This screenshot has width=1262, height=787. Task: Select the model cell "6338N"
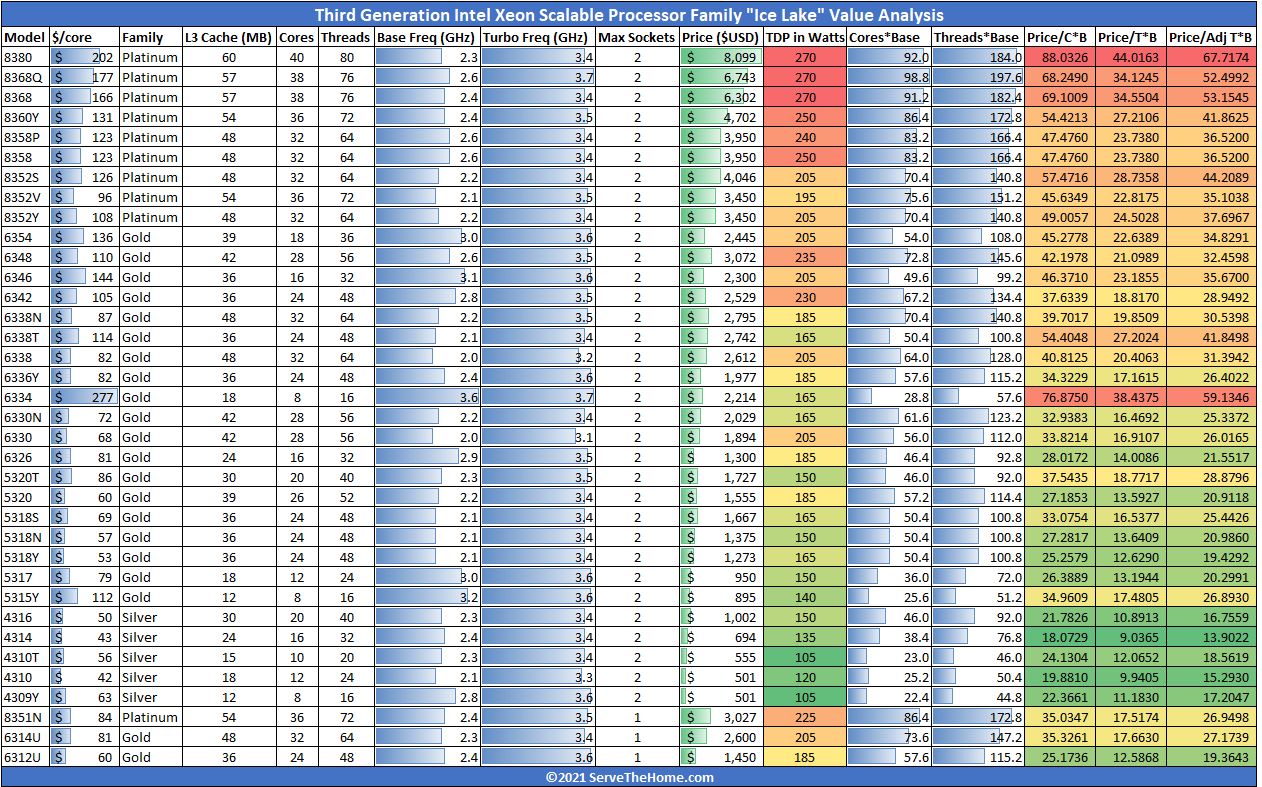coord(26,317)
